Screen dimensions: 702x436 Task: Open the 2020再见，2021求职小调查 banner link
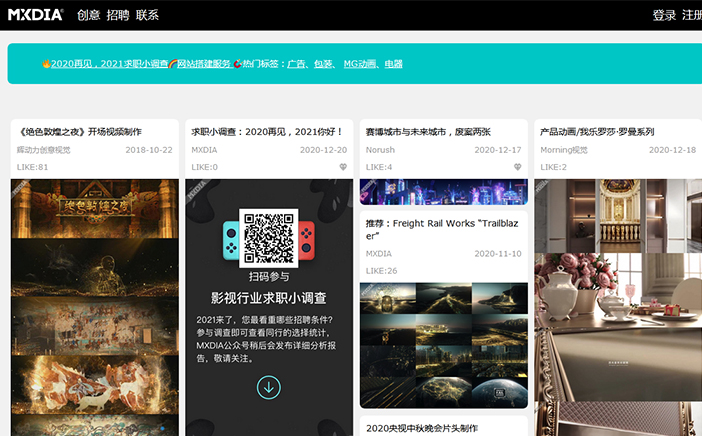click(x=109, y=64)
